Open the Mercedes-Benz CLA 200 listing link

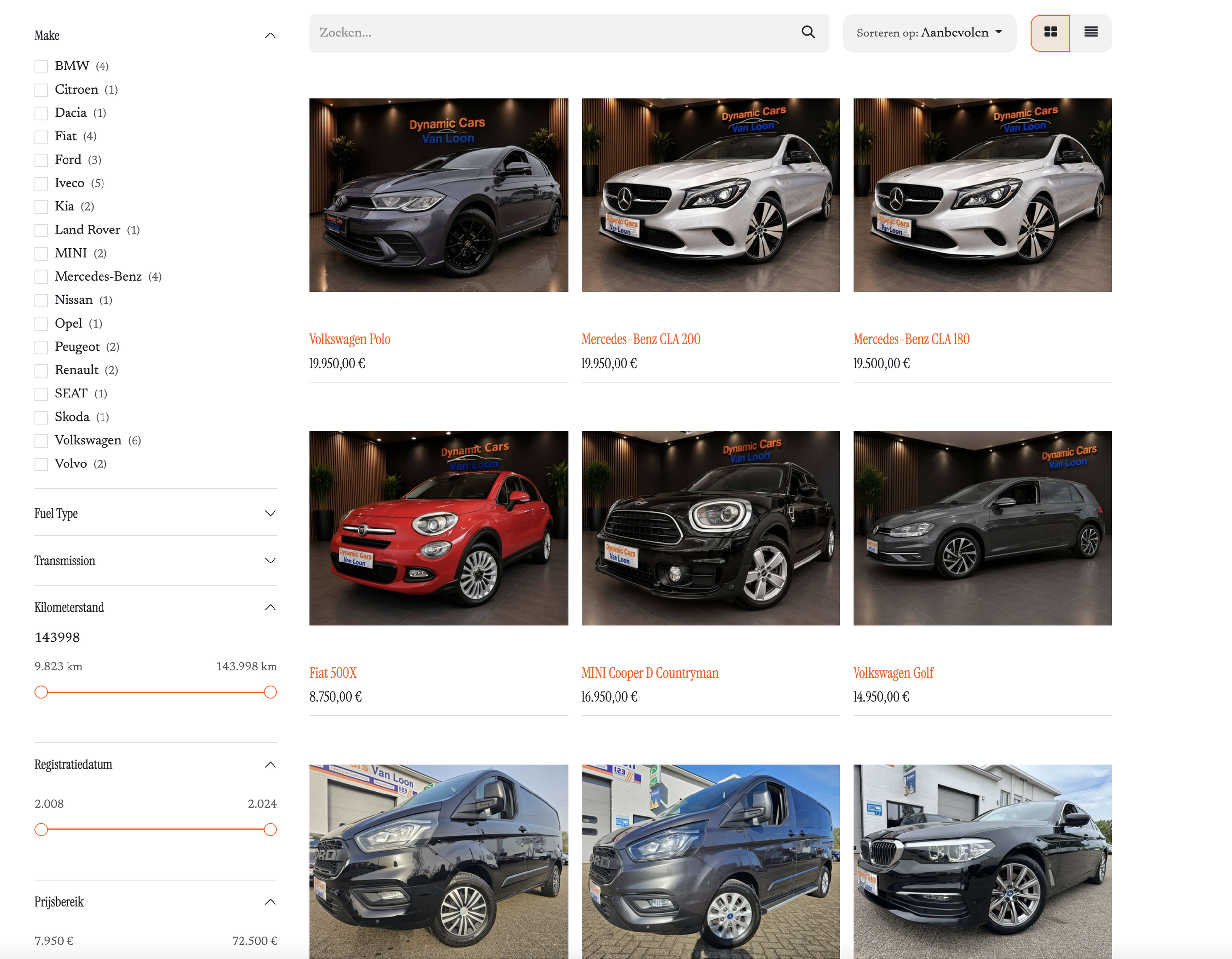[641, 339]
